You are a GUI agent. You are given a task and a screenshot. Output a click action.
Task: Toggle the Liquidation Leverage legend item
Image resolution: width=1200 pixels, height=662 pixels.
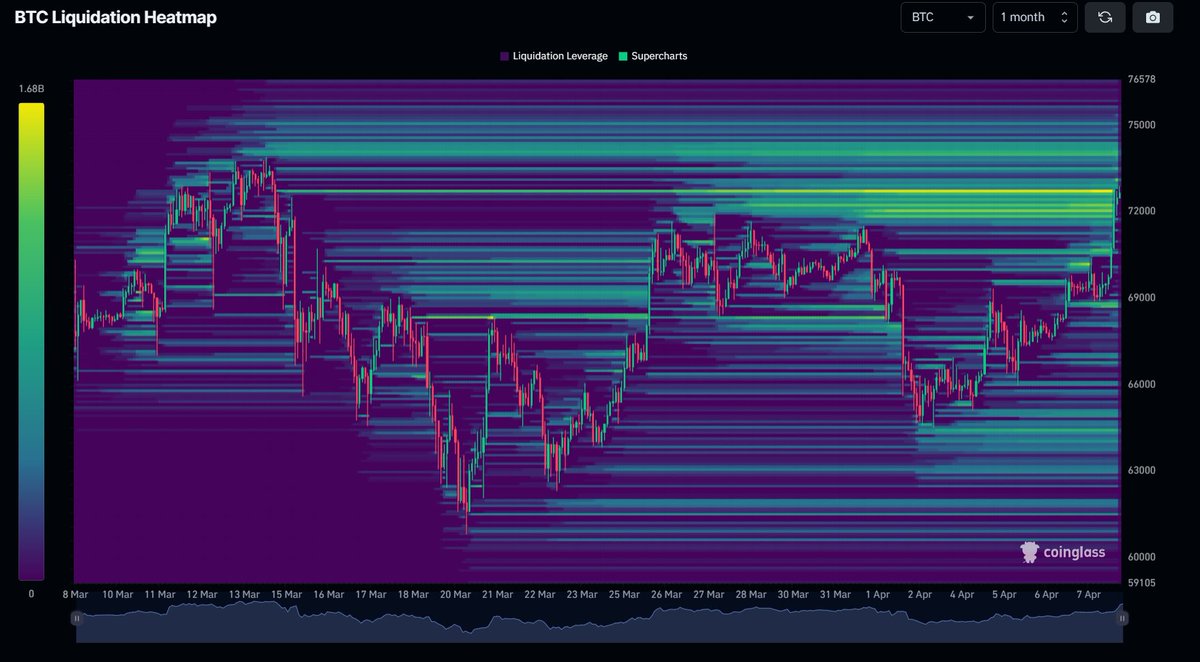pyautogui.click(x=553, y=56)
